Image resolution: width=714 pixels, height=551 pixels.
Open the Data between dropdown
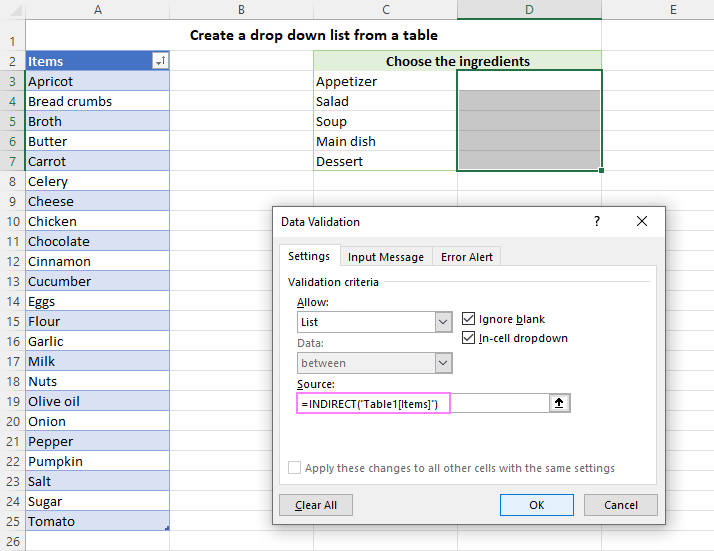tap(443, 363)
